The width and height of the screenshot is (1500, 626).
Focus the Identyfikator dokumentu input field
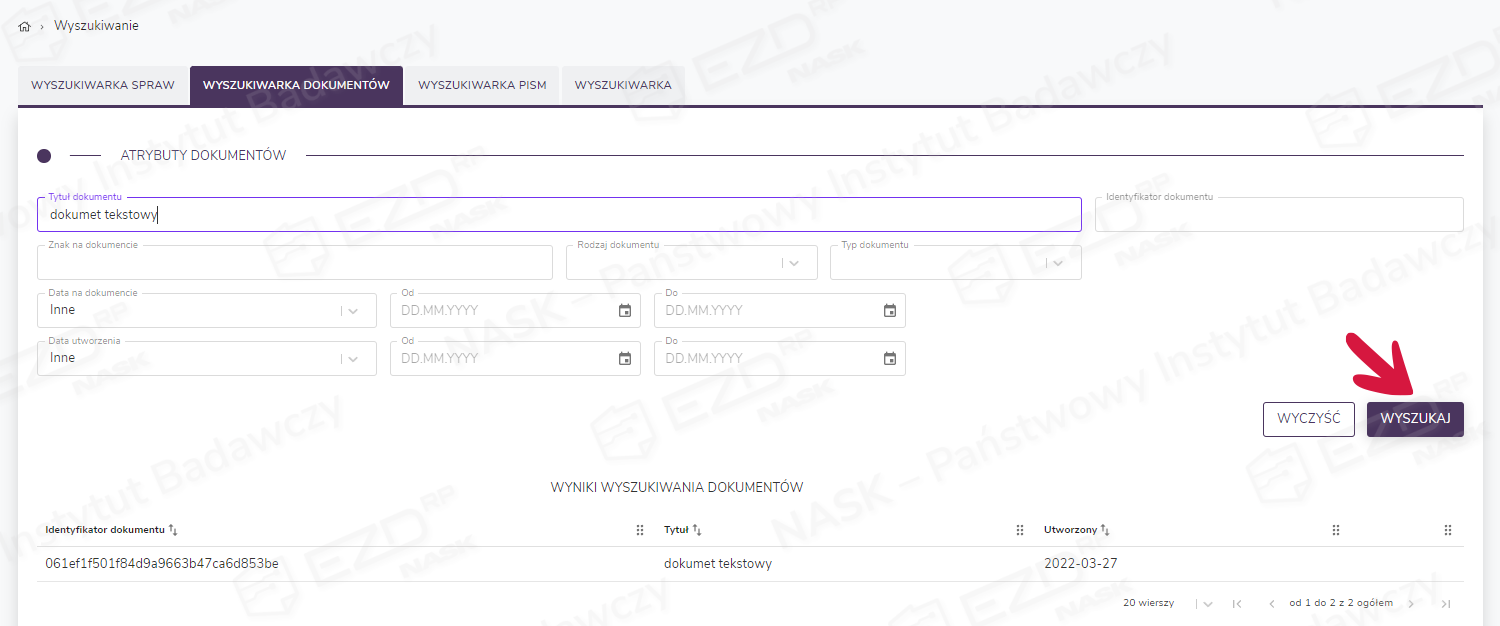[1278, 216]
